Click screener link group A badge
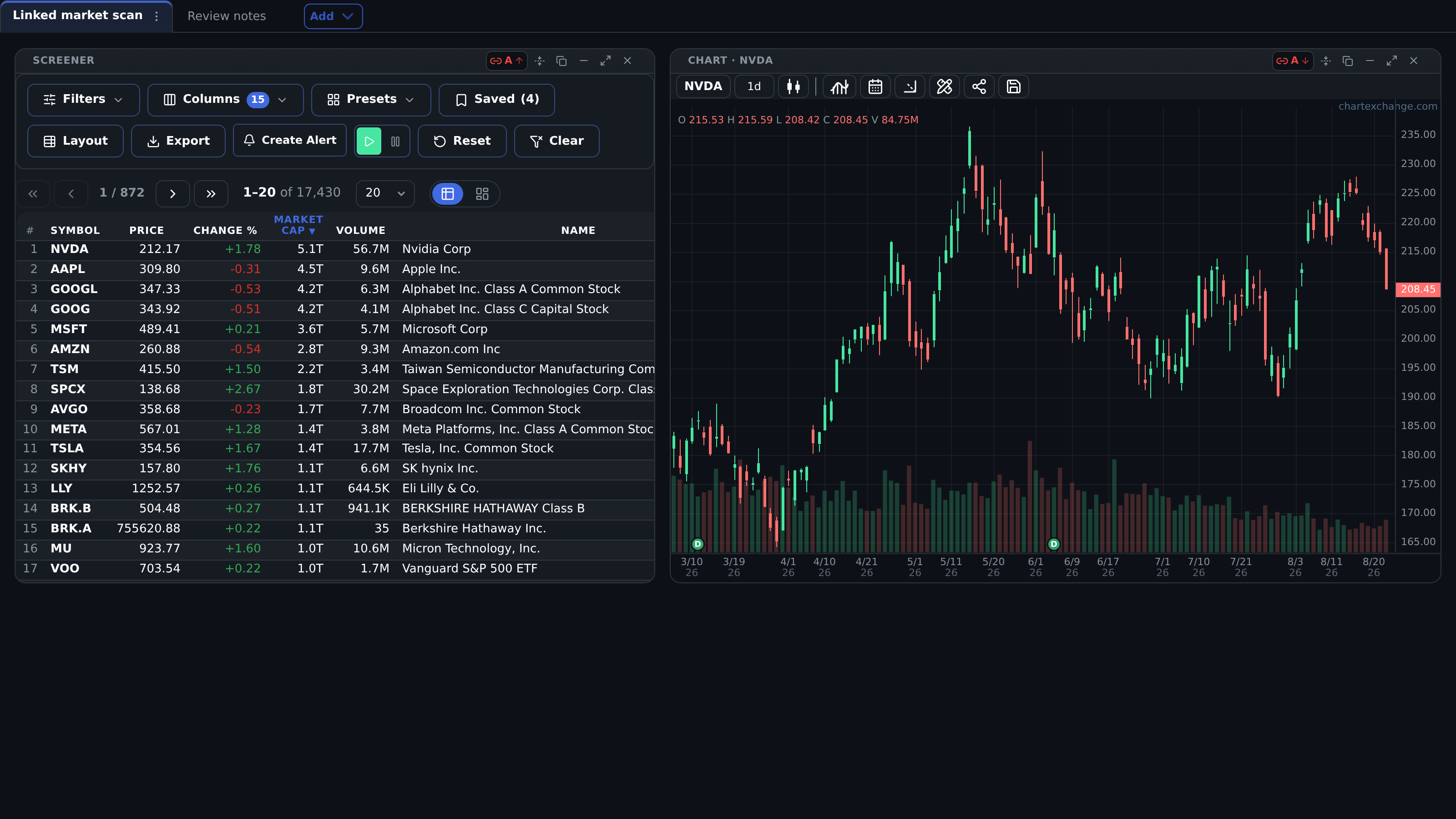This screenshot has width=1456, height=819. [506, 61]
